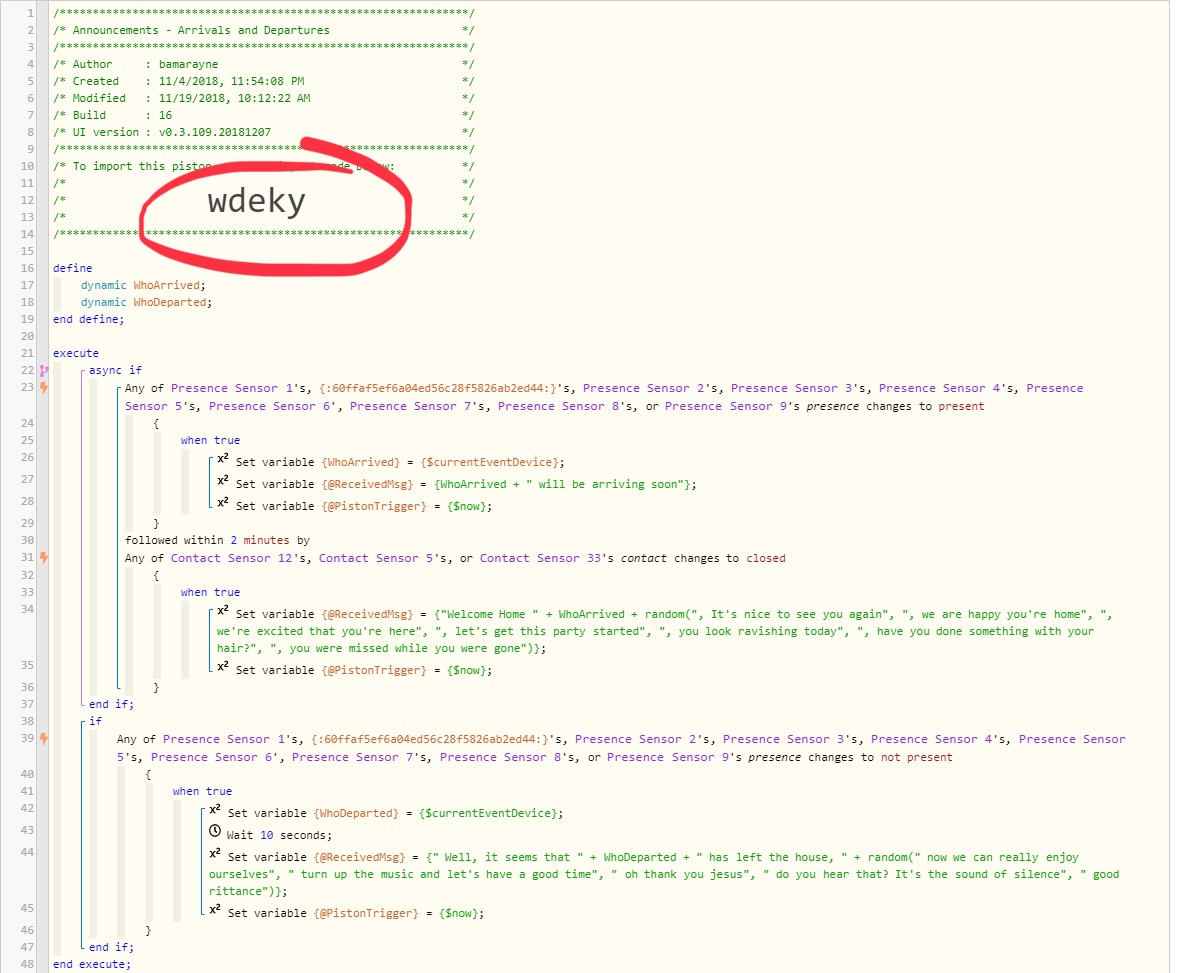Click the x² icon on the 'Welcome Home' statement
The height and width of the screenshot is (973, 1178).
(223, 611)
